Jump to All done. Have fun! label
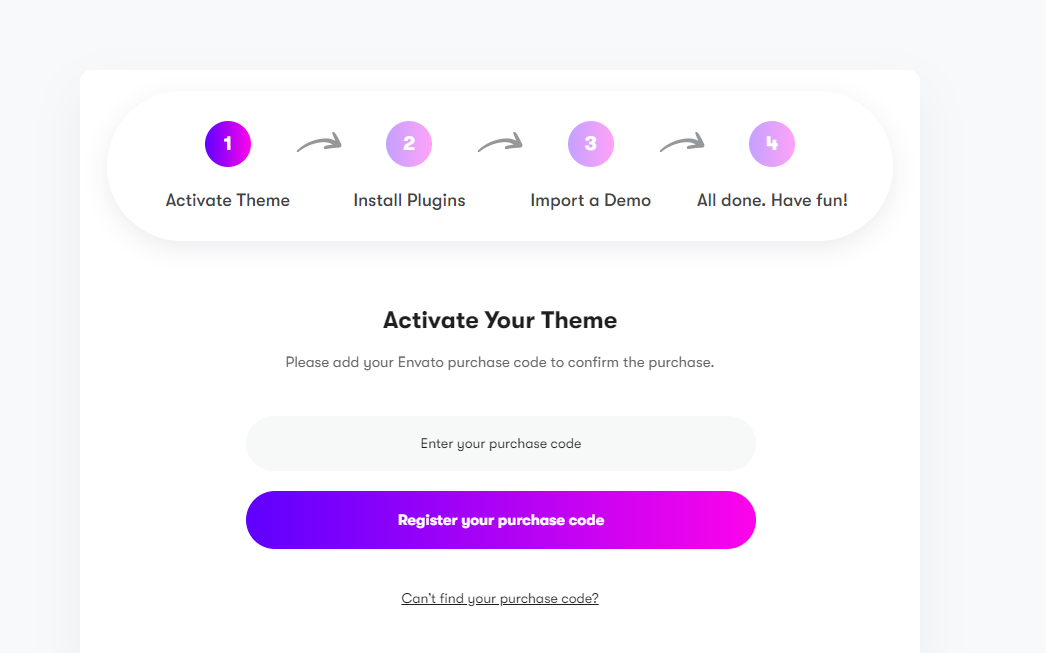This screenshot has width=1046, height=653. tap(772, 200)
